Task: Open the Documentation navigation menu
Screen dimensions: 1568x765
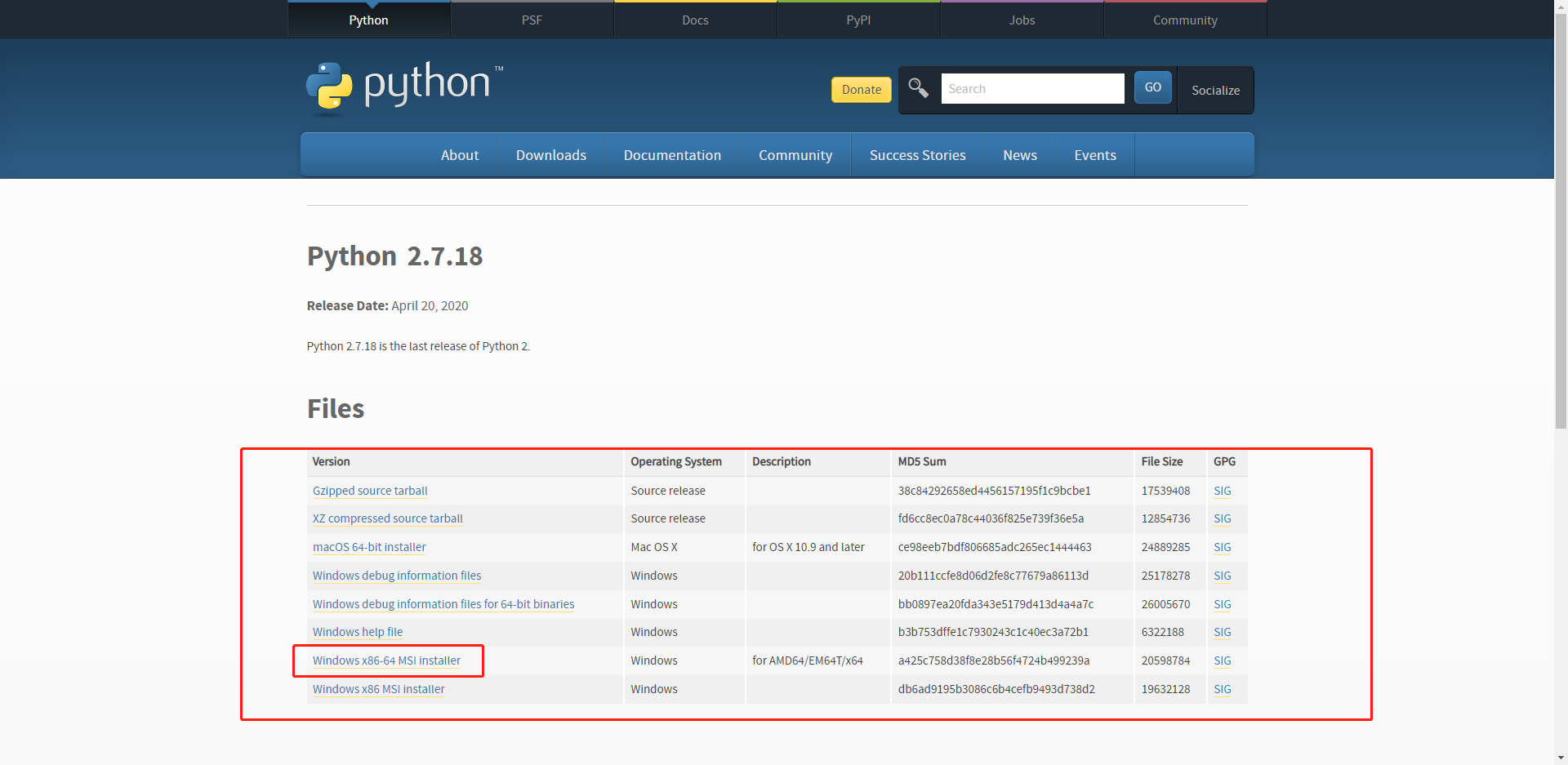Action: coord(672,155)
